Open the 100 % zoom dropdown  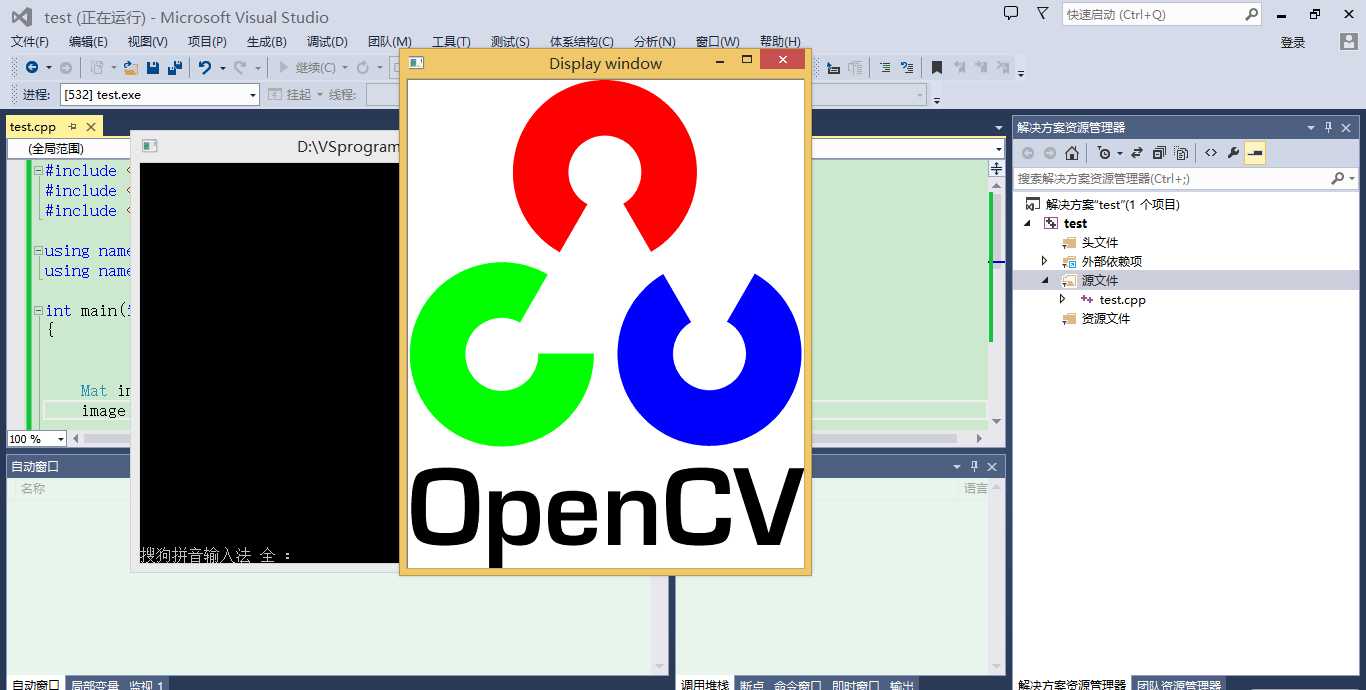pyautogui.click(x=60, y=439)
